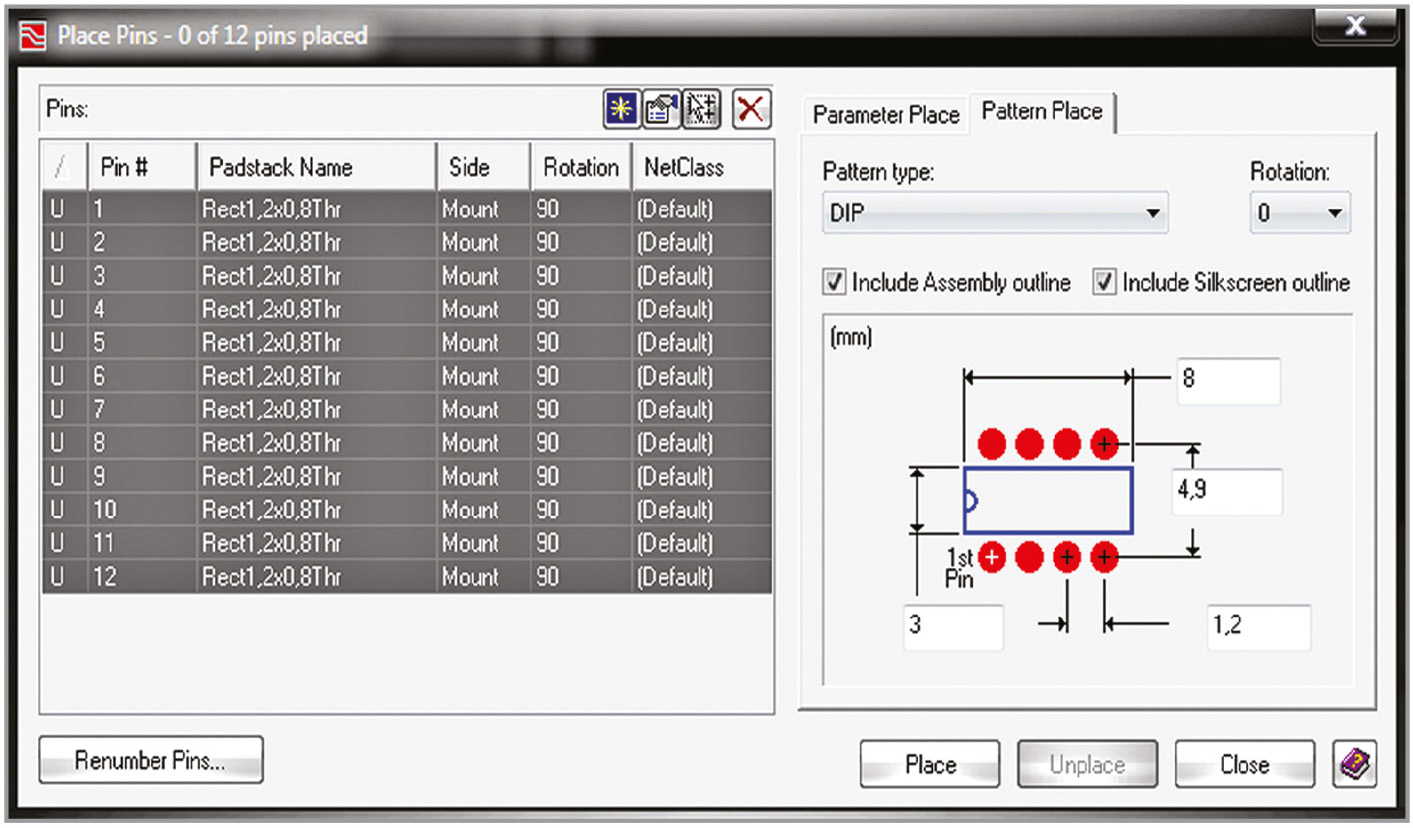Viewport: 1413px width, 828px height.
Task: Open the help book icon
Action: 1355,765
